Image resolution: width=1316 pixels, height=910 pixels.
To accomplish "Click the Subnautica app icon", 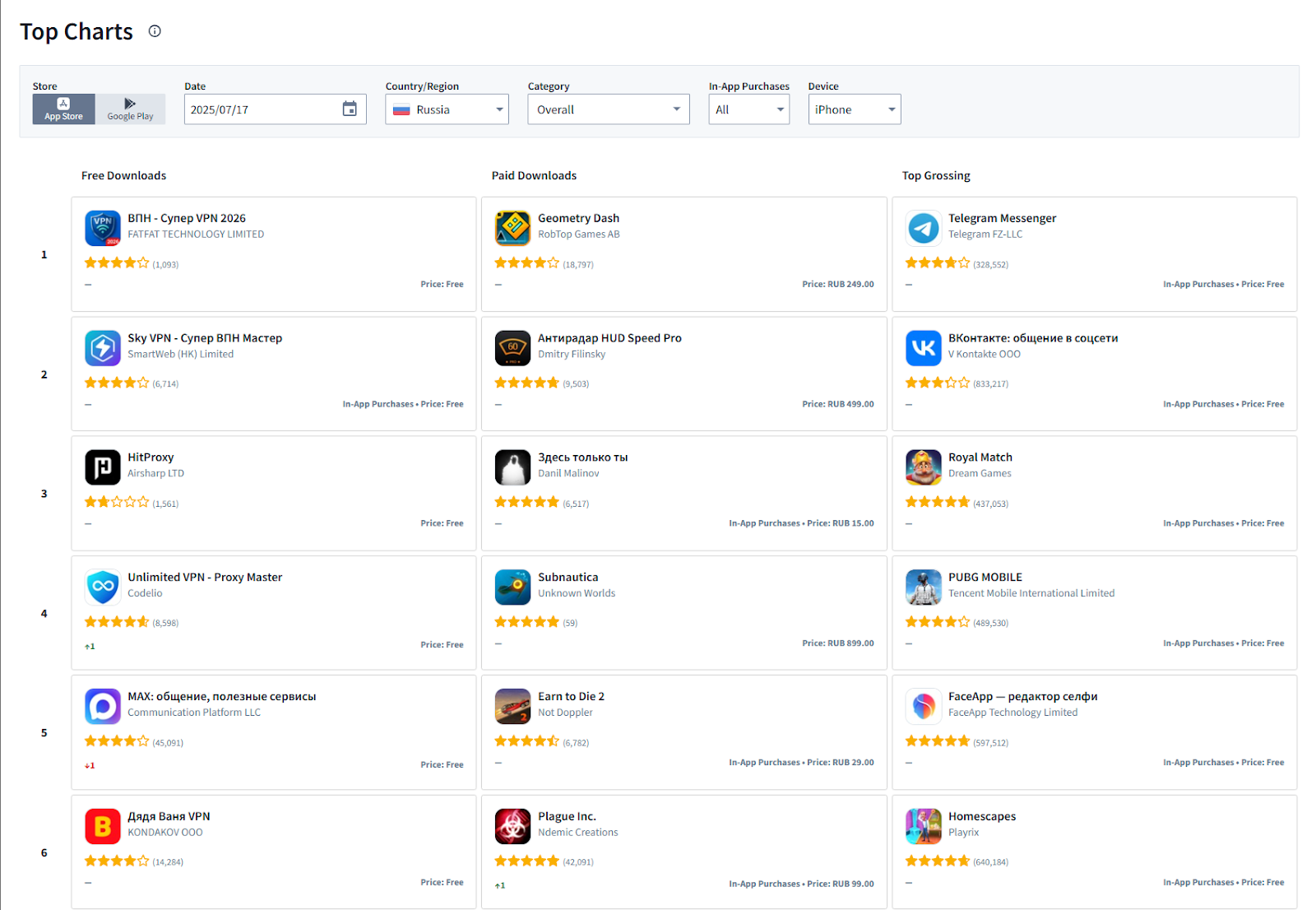I will [512, 587].
